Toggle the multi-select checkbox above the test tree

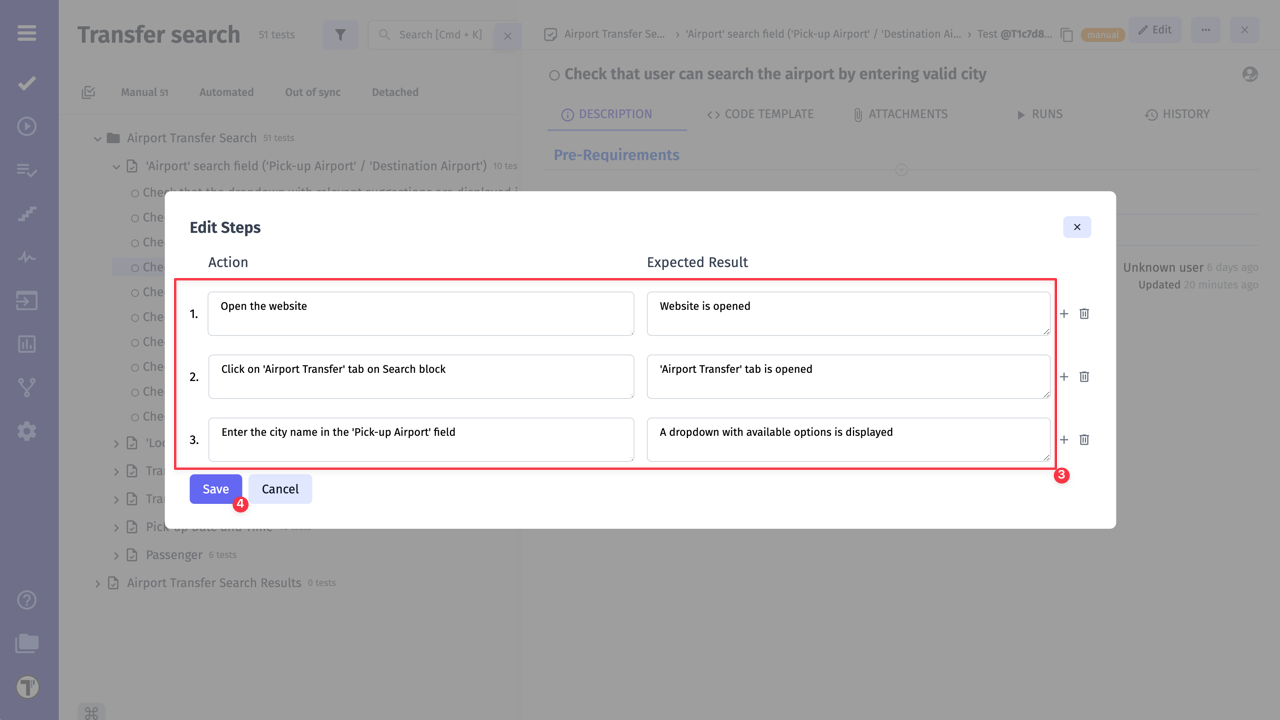pos(88,92)
